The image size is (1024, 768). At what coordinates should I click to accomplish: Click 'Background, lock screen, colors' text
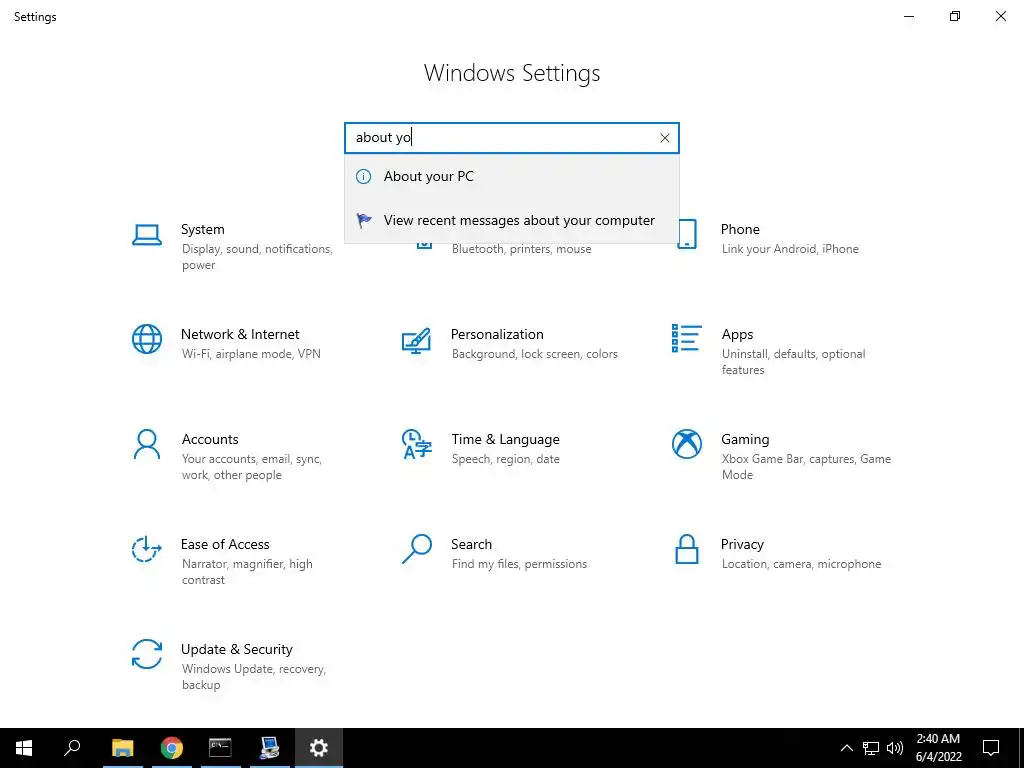click(534, 354)
